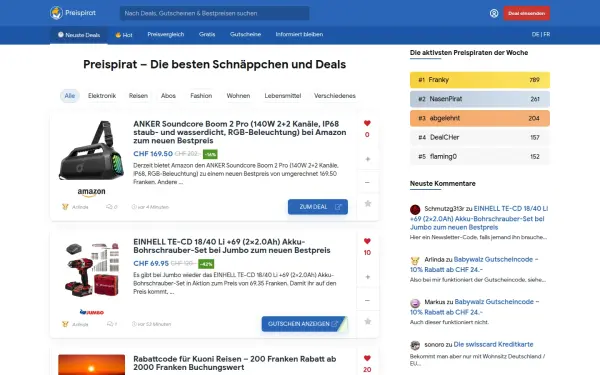The image size is (600, 375).
Task: Upvote the ANKER Soundcore deal with plus
Action: pos(368,159)
